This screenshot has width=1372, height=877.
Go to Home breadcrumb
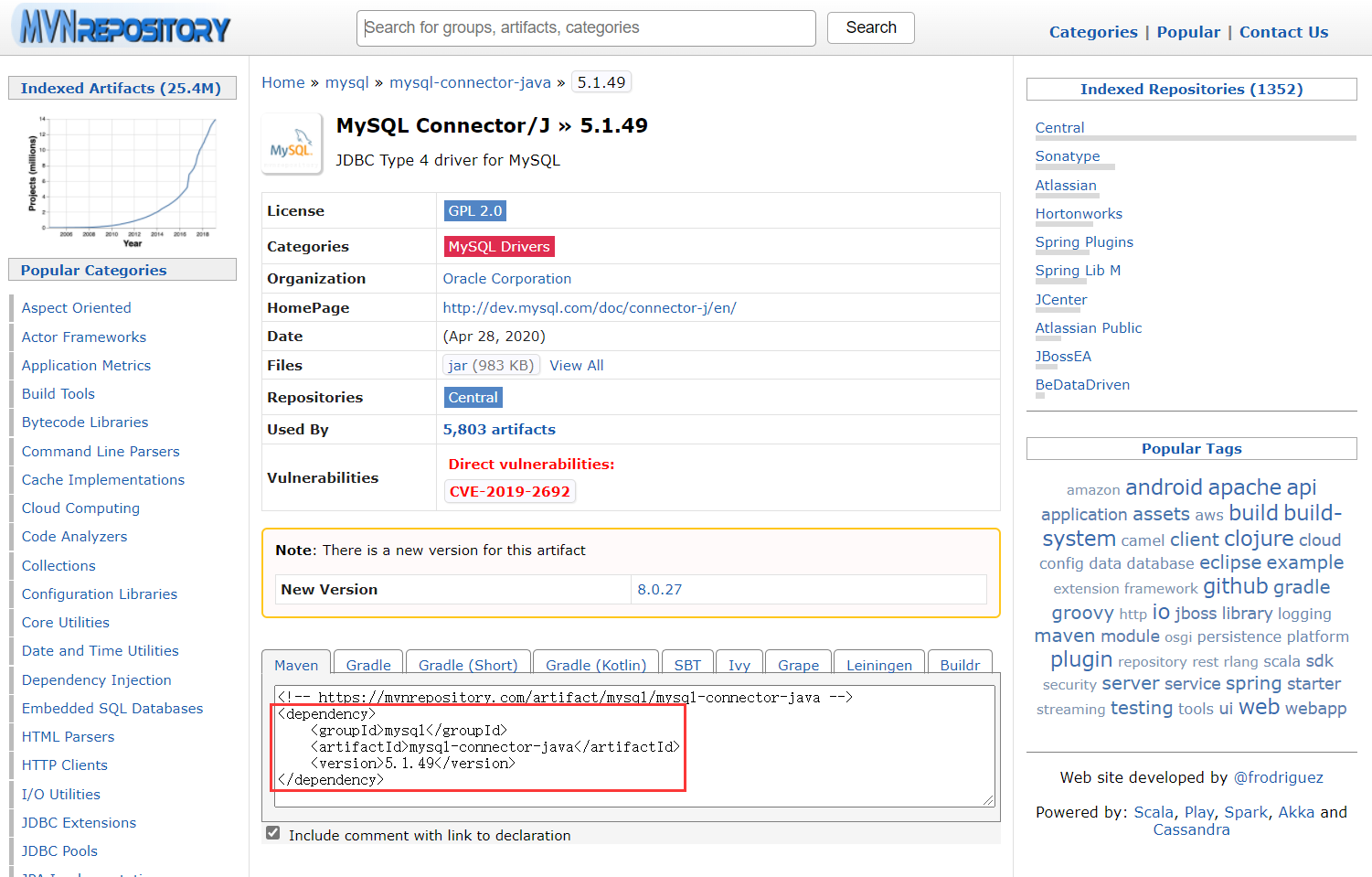[283, 82]
